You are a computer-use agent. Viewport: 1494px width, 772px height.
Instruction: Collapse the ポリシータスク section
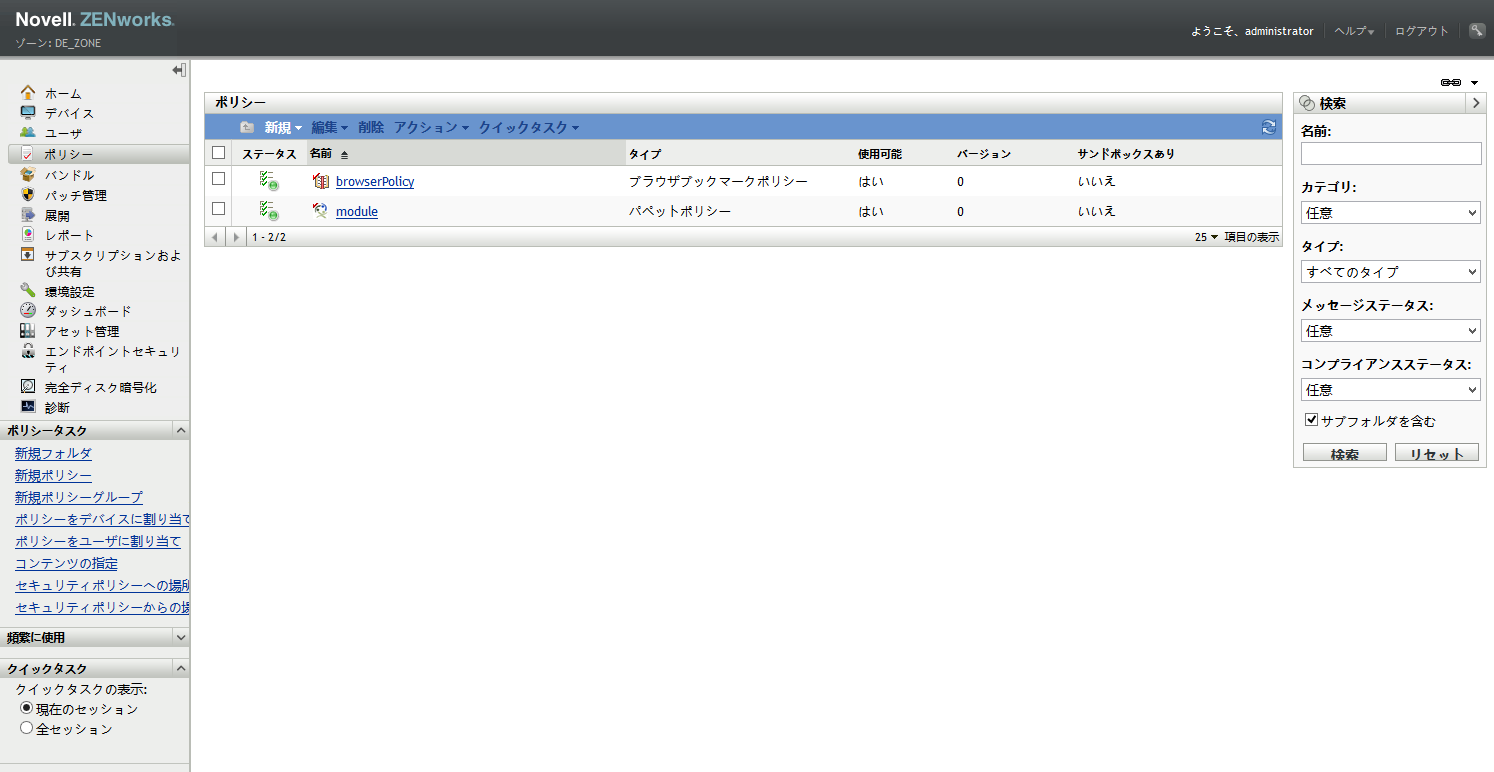[180, 430]
